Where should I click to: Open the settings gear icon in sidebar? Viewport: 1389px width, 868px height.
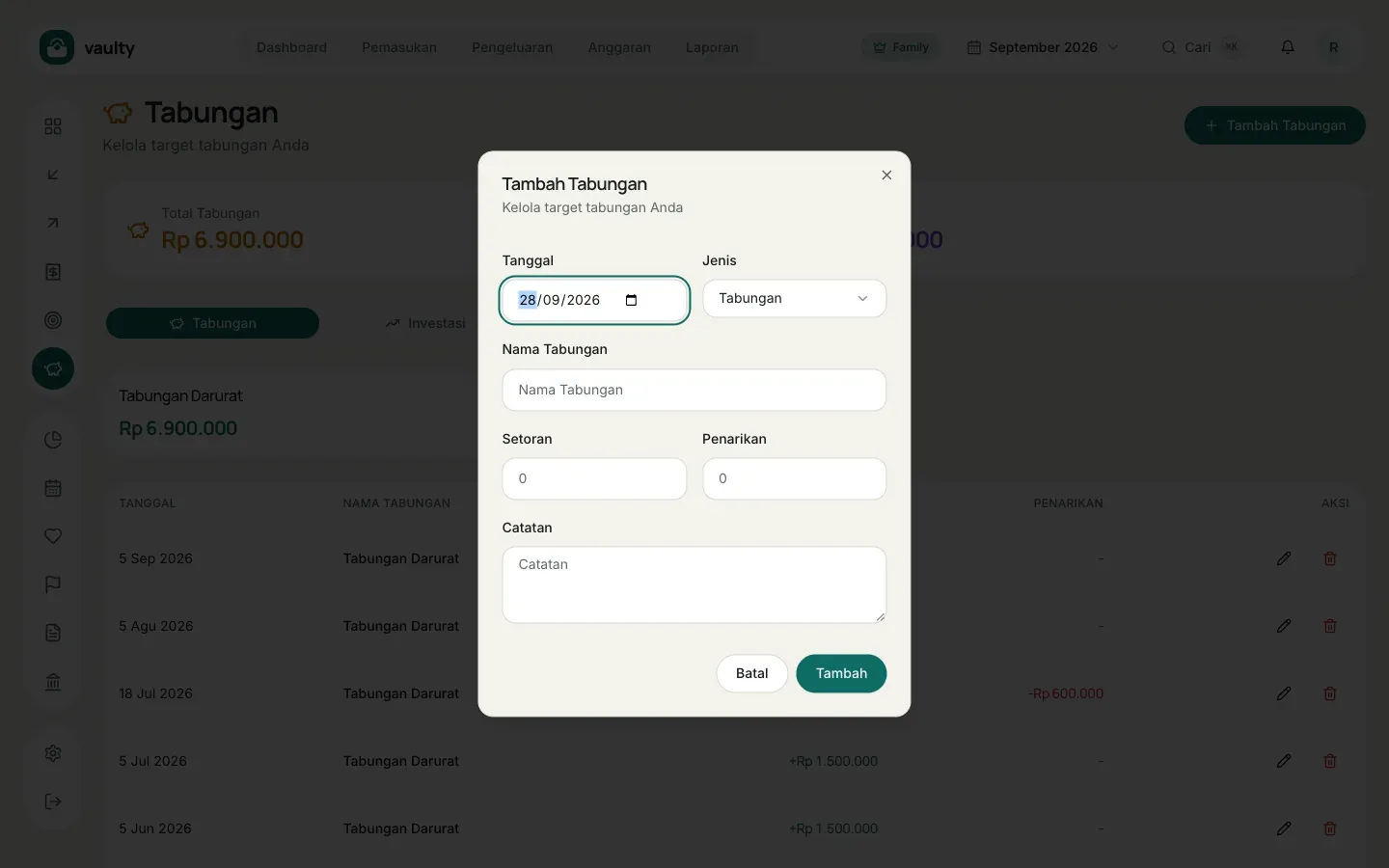point(53,753)
